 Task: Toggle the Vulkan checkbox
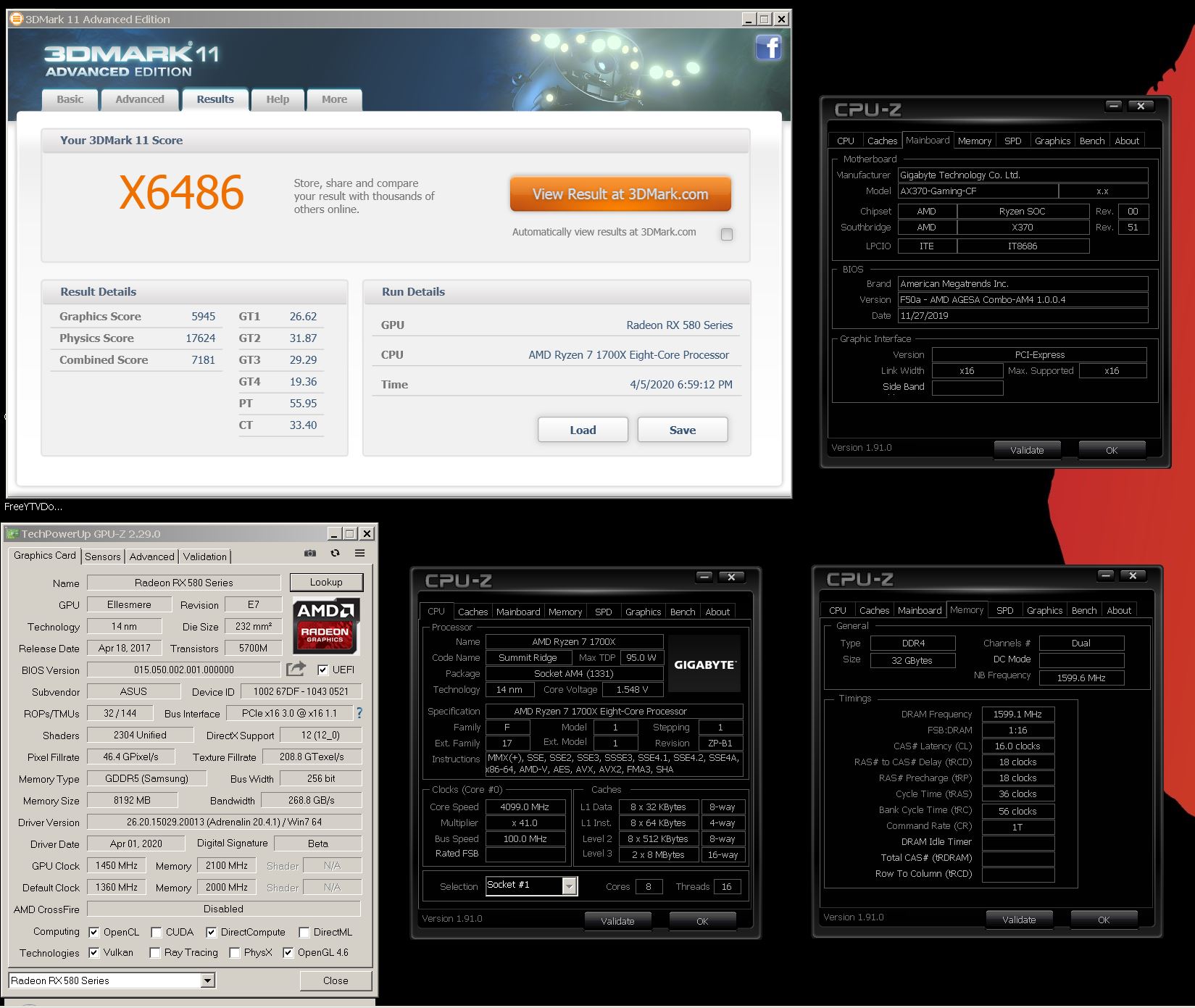(94, 952)
